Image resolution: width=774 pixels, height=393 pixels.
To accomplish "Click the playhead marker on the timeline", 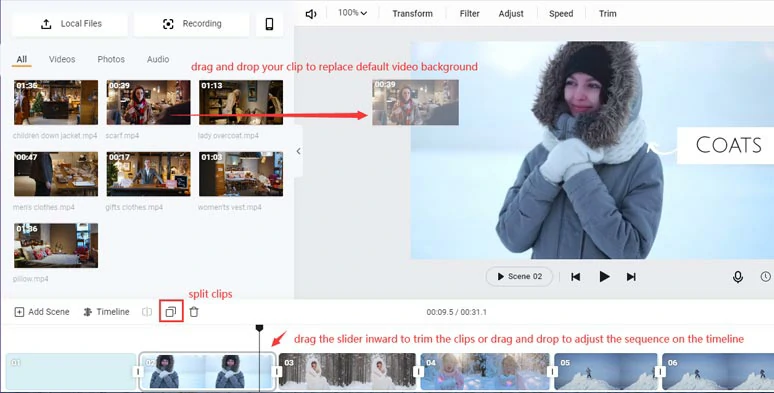I will point(259,328).
